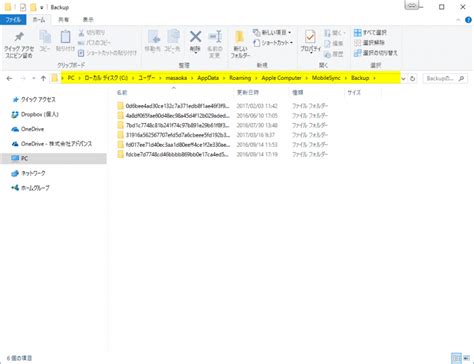Switch to the Share ribbon tab
This screenshot has width=474, height=364.
click(x=63, y=20)
